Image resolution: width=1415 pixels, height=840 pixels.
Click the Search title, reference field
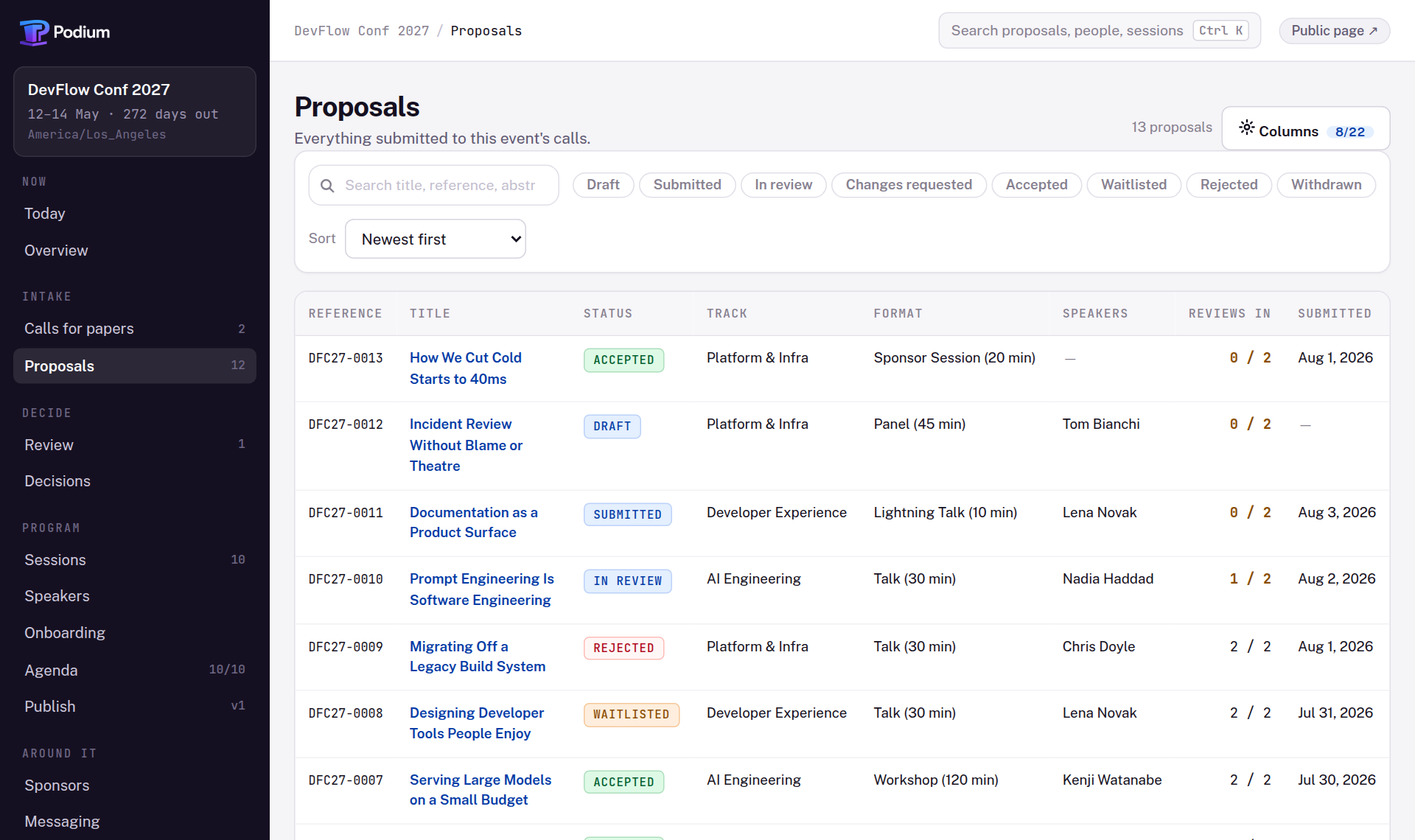point(434,186)
